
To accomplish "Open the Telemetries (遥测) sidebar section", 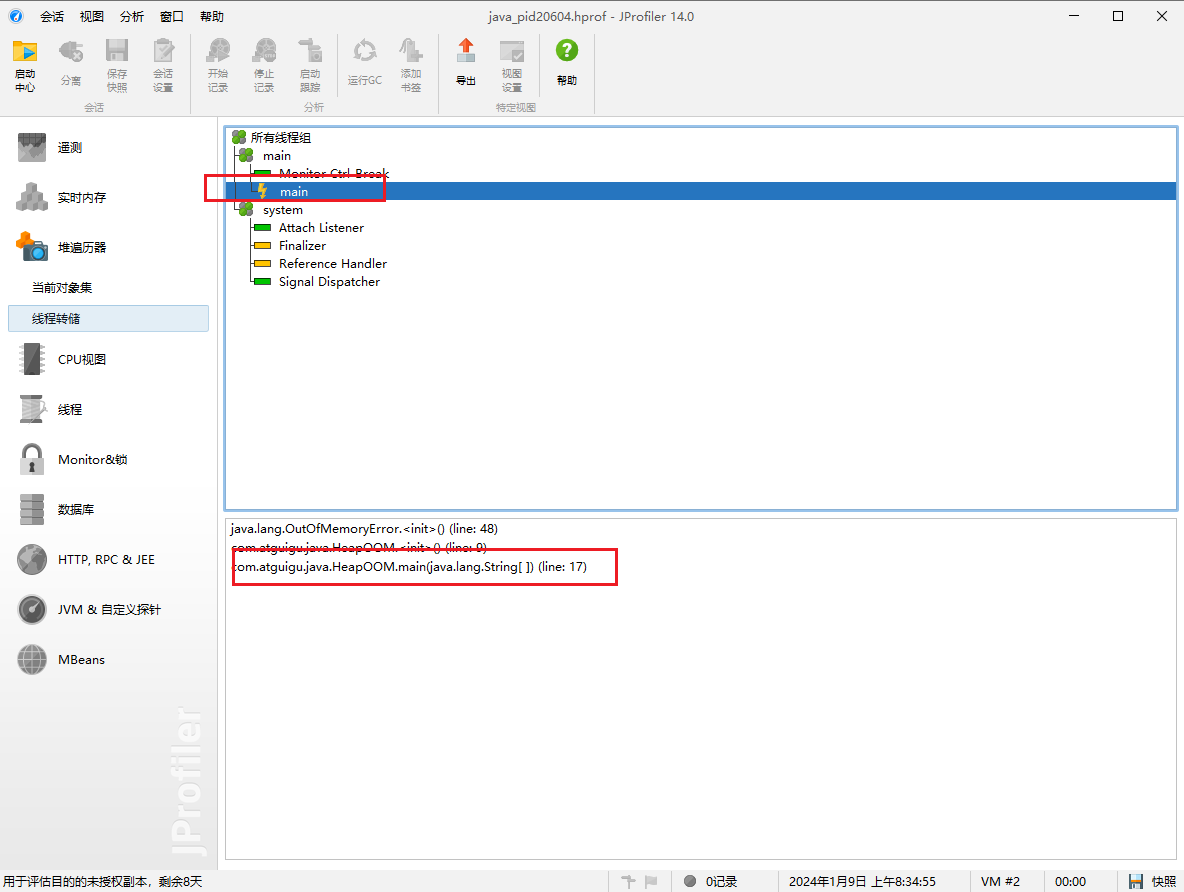I will pyautogui.click(x=108, y=147).
